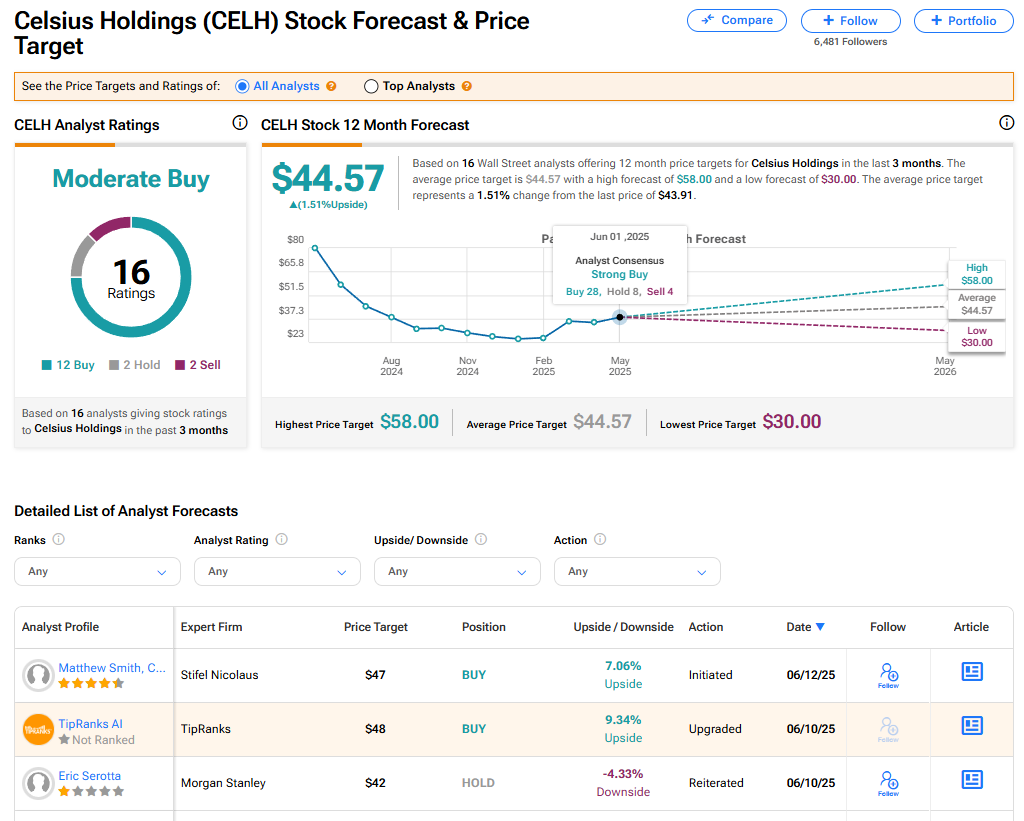Screen dimensions: 1024x821
Task: Click the 12 Buy teal legend swatch
Action: pos(46,365)
